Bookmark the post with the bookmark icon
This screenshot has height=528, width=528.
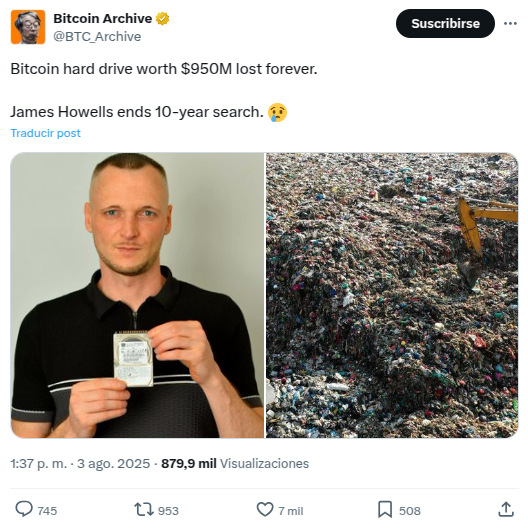[x=385, y=509]
